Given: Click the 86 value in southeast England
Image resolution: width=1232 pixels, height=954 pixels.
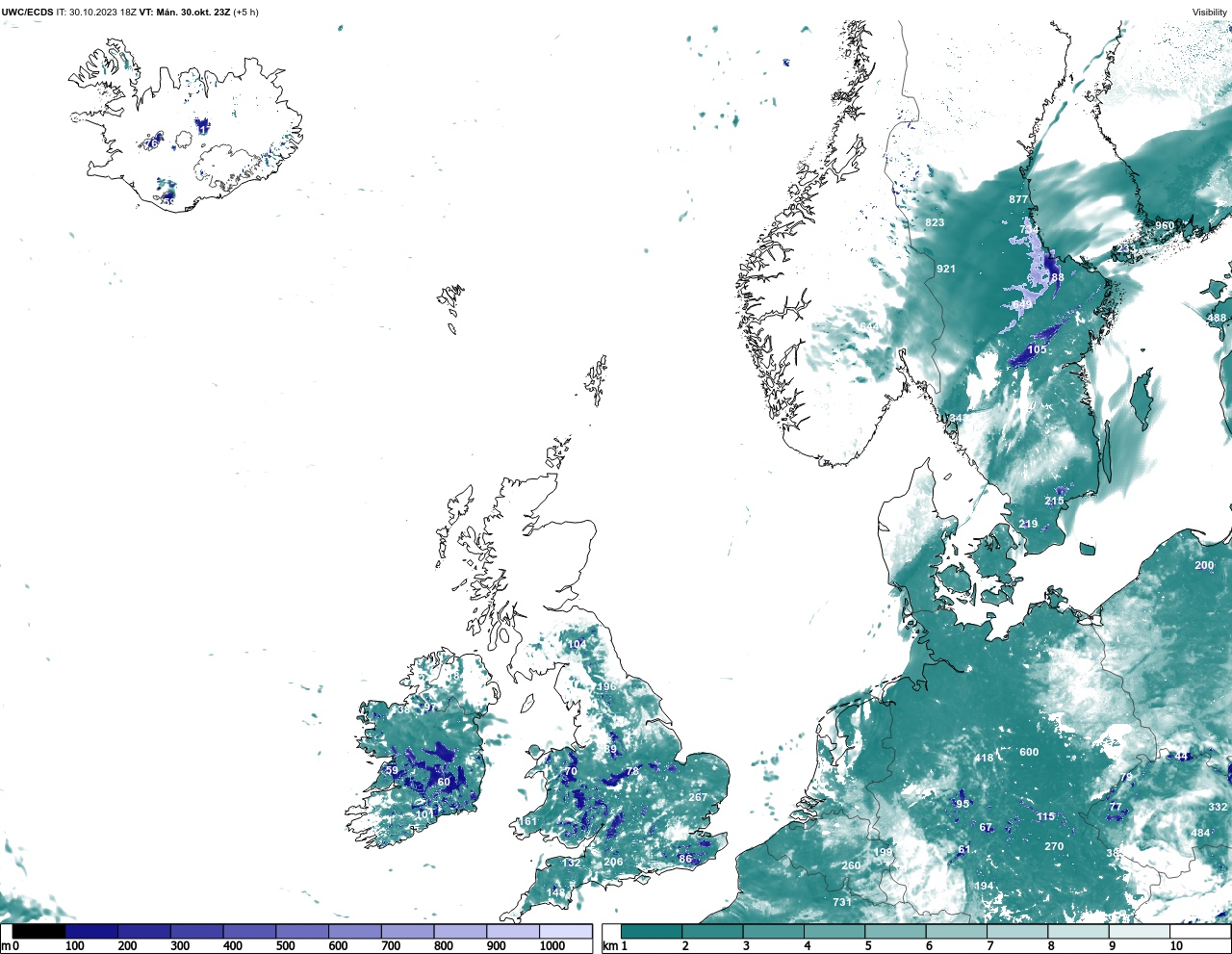Looking at the screenshot, I should pyautogui.click(x=685, y=860).
